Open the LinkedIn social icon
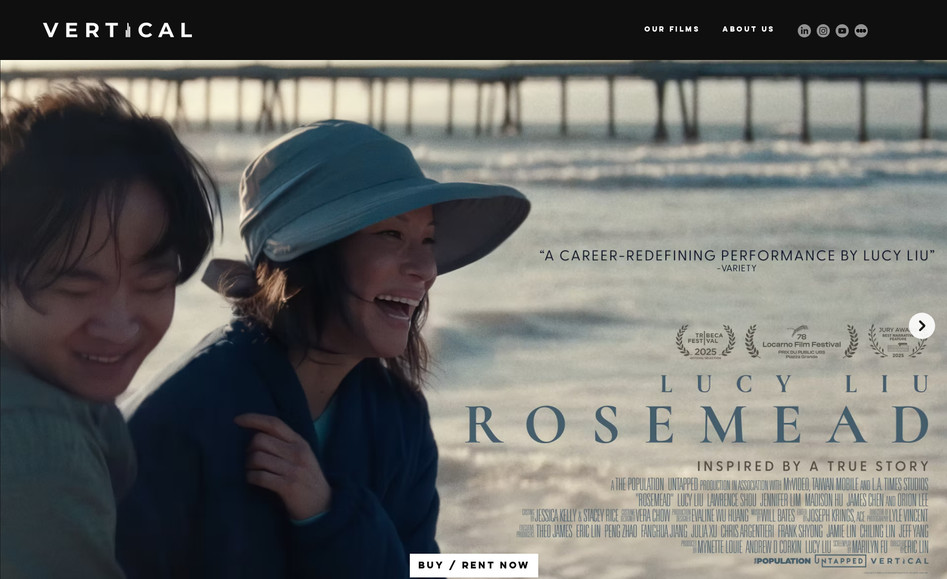This screenshot has height=579, width=947. (x=804, y=31)
